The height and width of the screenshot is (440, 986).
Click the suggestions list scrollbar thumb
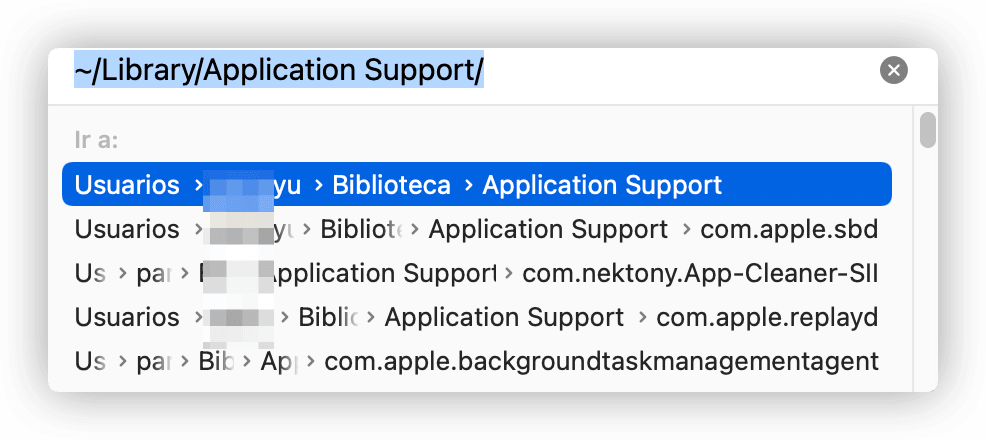click(x=928, y=130)
